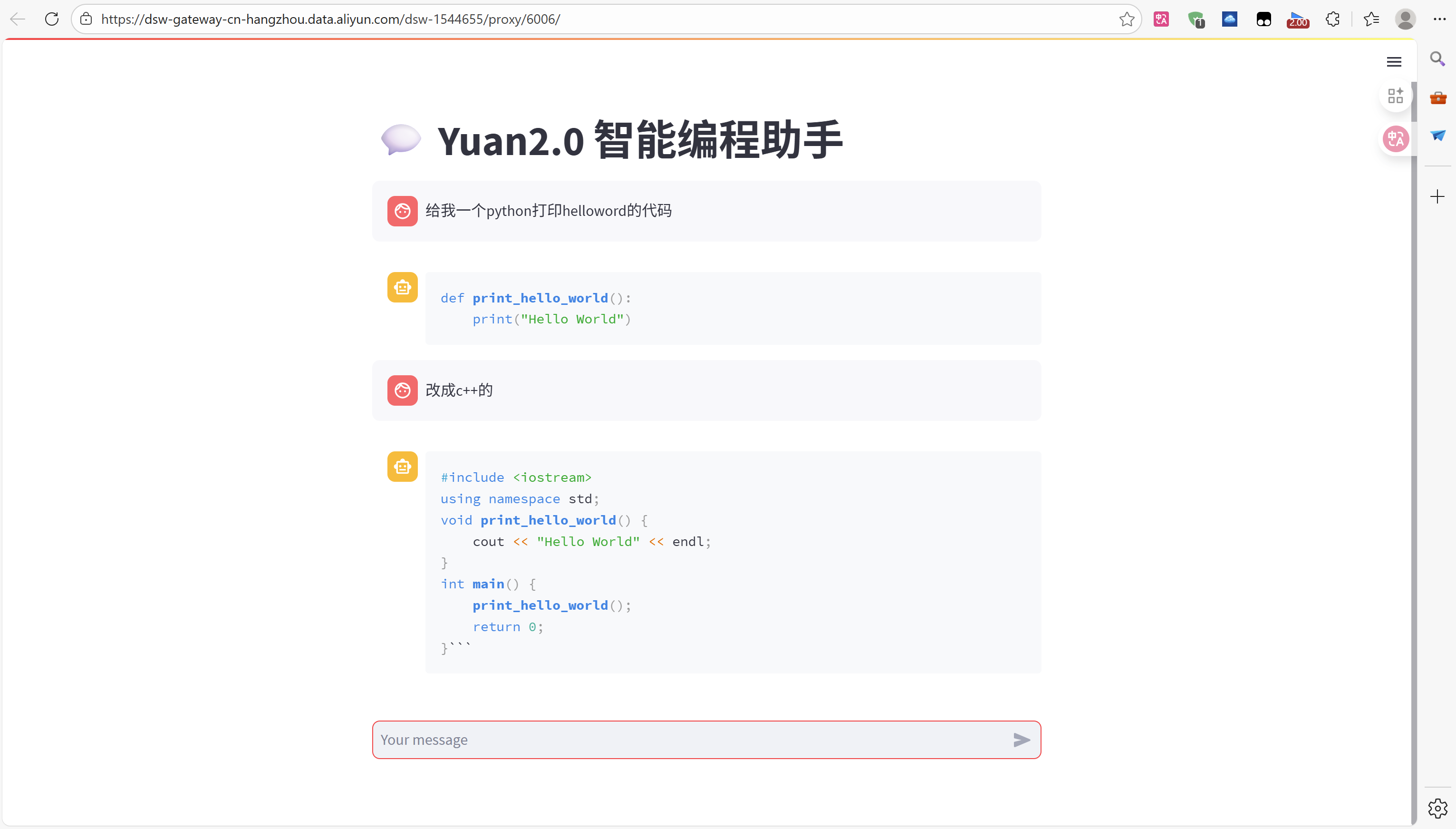Open the Streamlit hamburger menu
Viewport: 1456px width, 829px height.
click(1393, 61)
